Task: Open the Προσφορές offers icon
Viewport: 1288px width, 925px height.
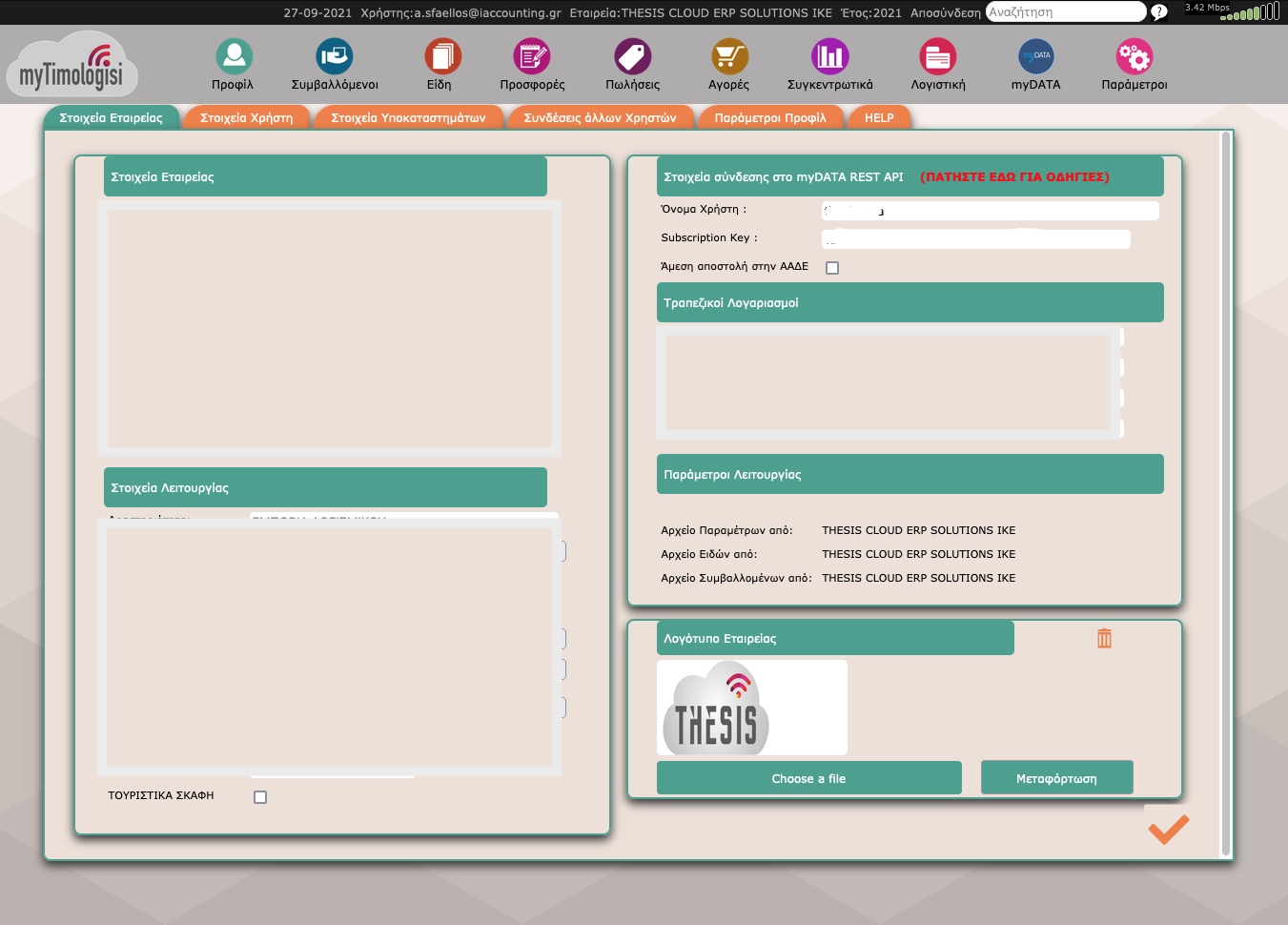Action: pyautogui.click(x=532, y=57)
